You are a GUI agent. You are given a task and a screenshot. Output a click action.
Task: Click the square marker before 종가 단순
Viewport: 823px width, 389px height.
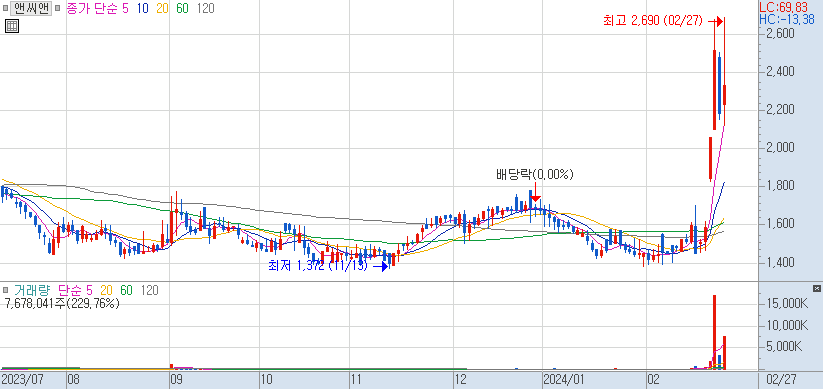(58, 9)
